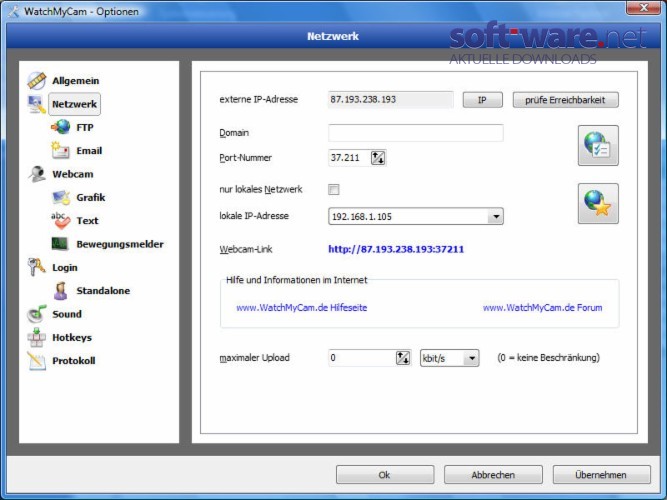
Task: Open the lokale IP-Adresse dropdown
Action: pos(496,216)
